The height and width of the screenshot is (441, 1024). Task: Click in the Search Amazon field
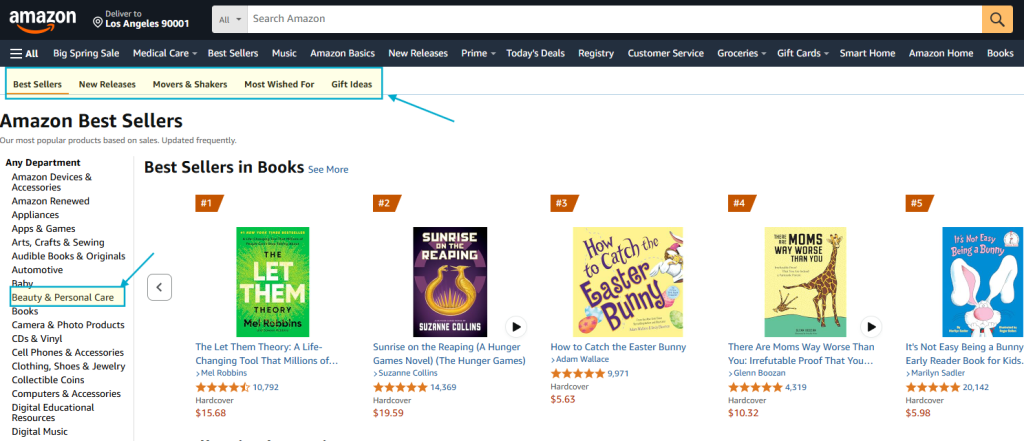[610, 19]
